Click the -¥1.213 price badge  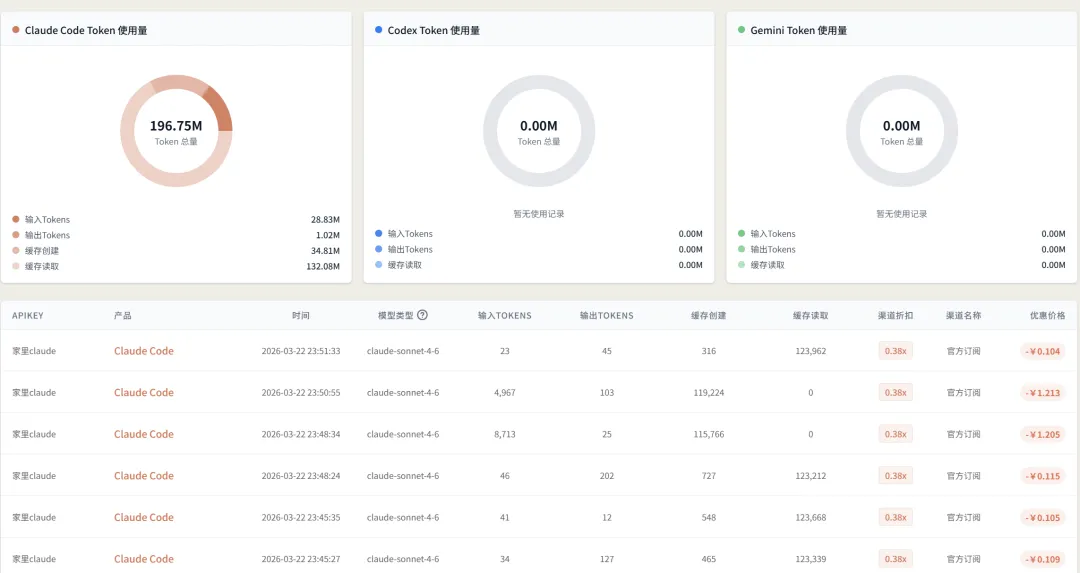pyautogui.click(x=1043, y=393)
